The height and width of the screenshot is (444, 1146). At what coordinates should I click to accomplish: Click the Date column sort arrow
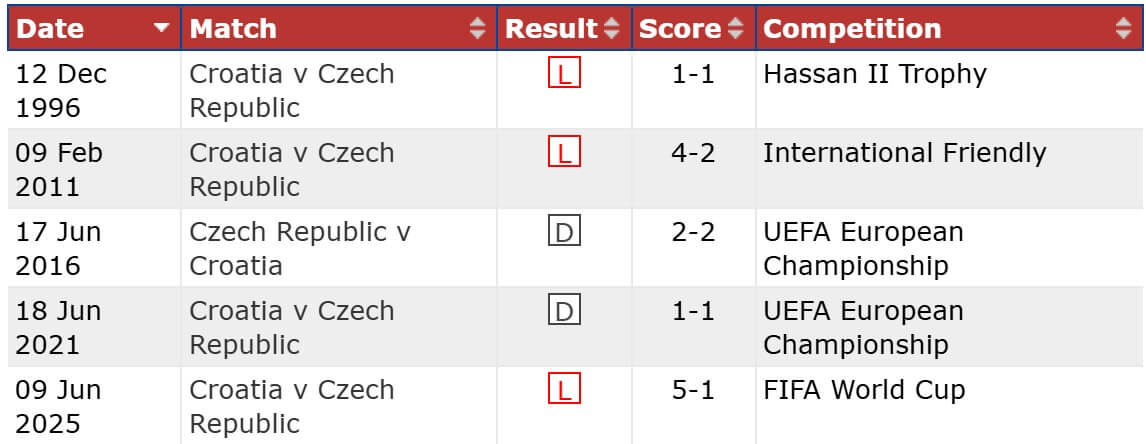tap(161, 29)
